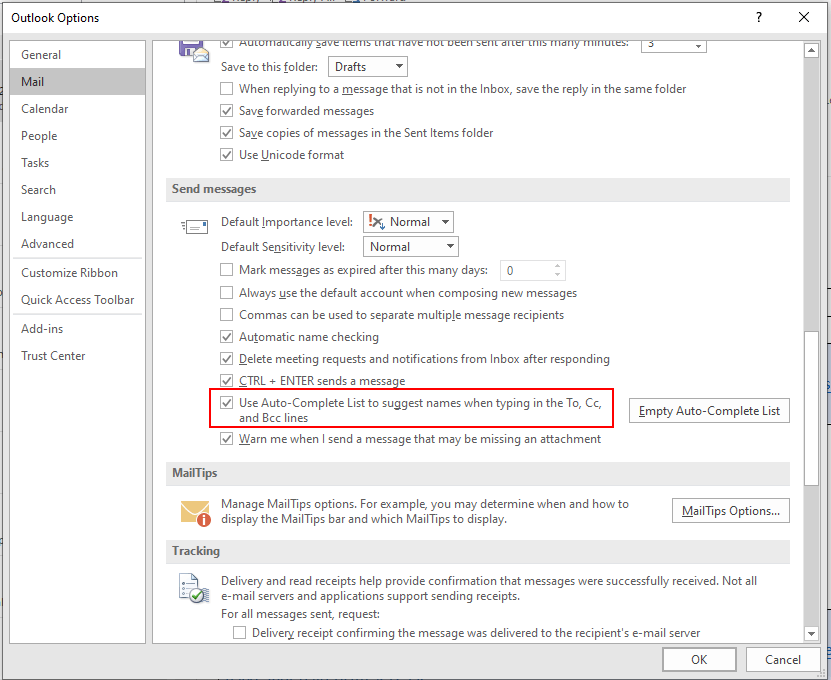Screen dimensions: 831x680
Task: Toggle Save copies in Sent Items folder
Action: [226, 133]
